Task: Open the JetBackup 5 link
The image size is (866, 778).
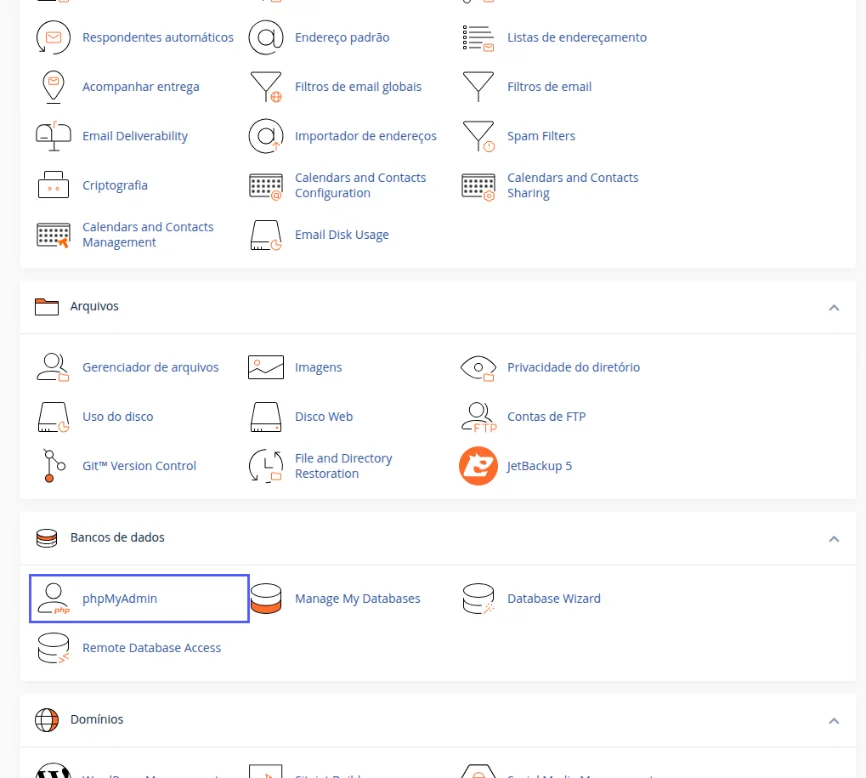Action: pos(539,465)
